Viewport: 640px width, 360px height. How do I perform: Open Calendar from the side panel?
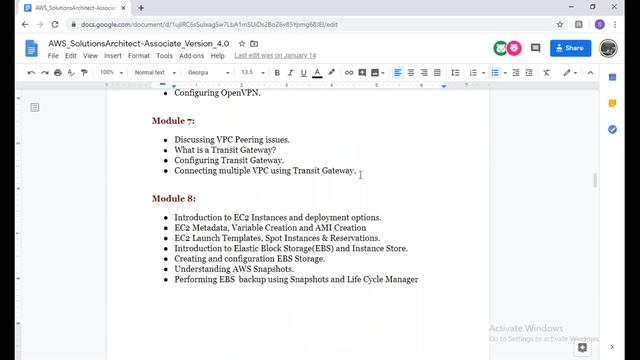(x=612, y=77)
